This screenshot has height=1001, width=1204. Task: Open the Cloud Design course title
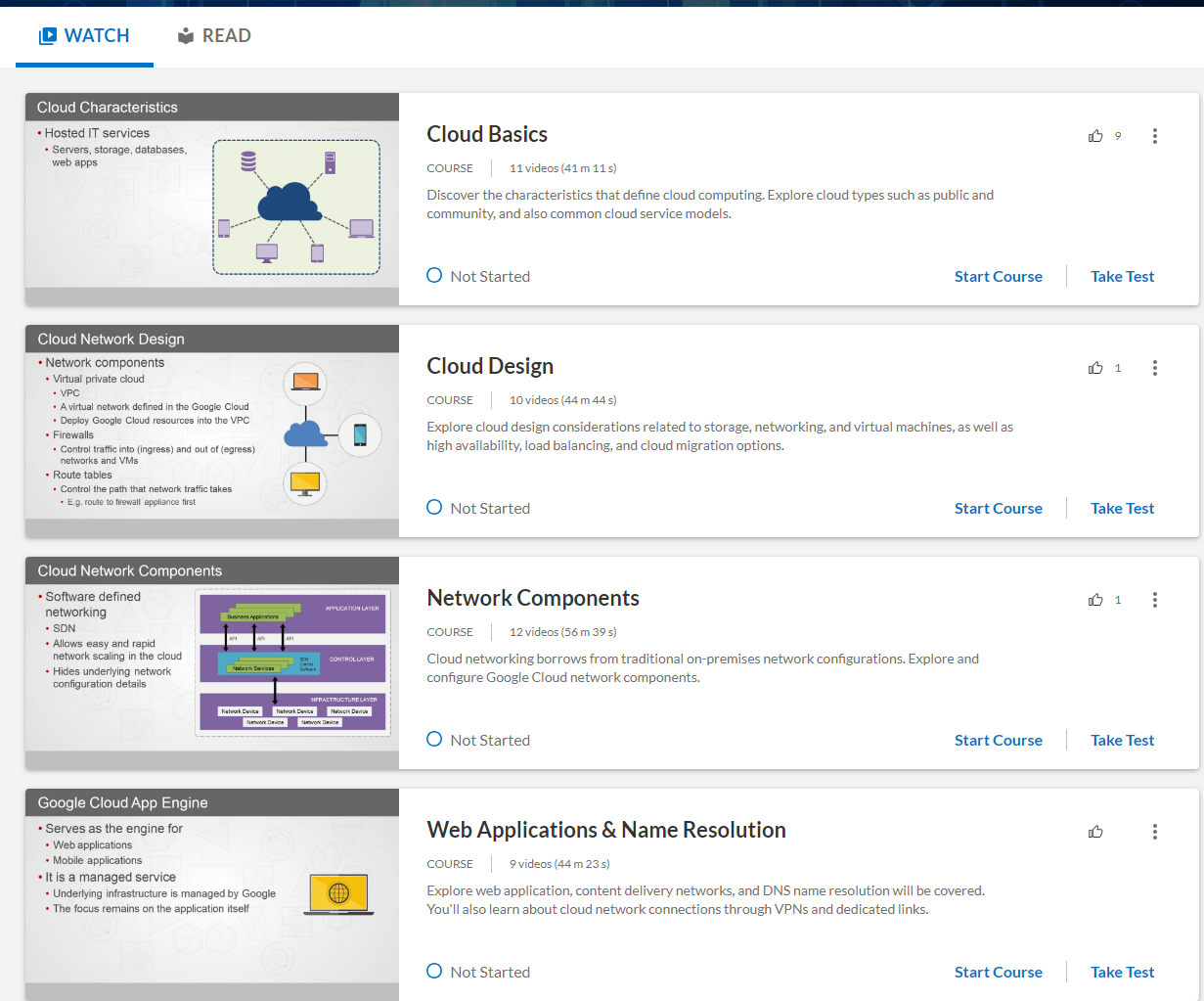[x=490, y=366]
